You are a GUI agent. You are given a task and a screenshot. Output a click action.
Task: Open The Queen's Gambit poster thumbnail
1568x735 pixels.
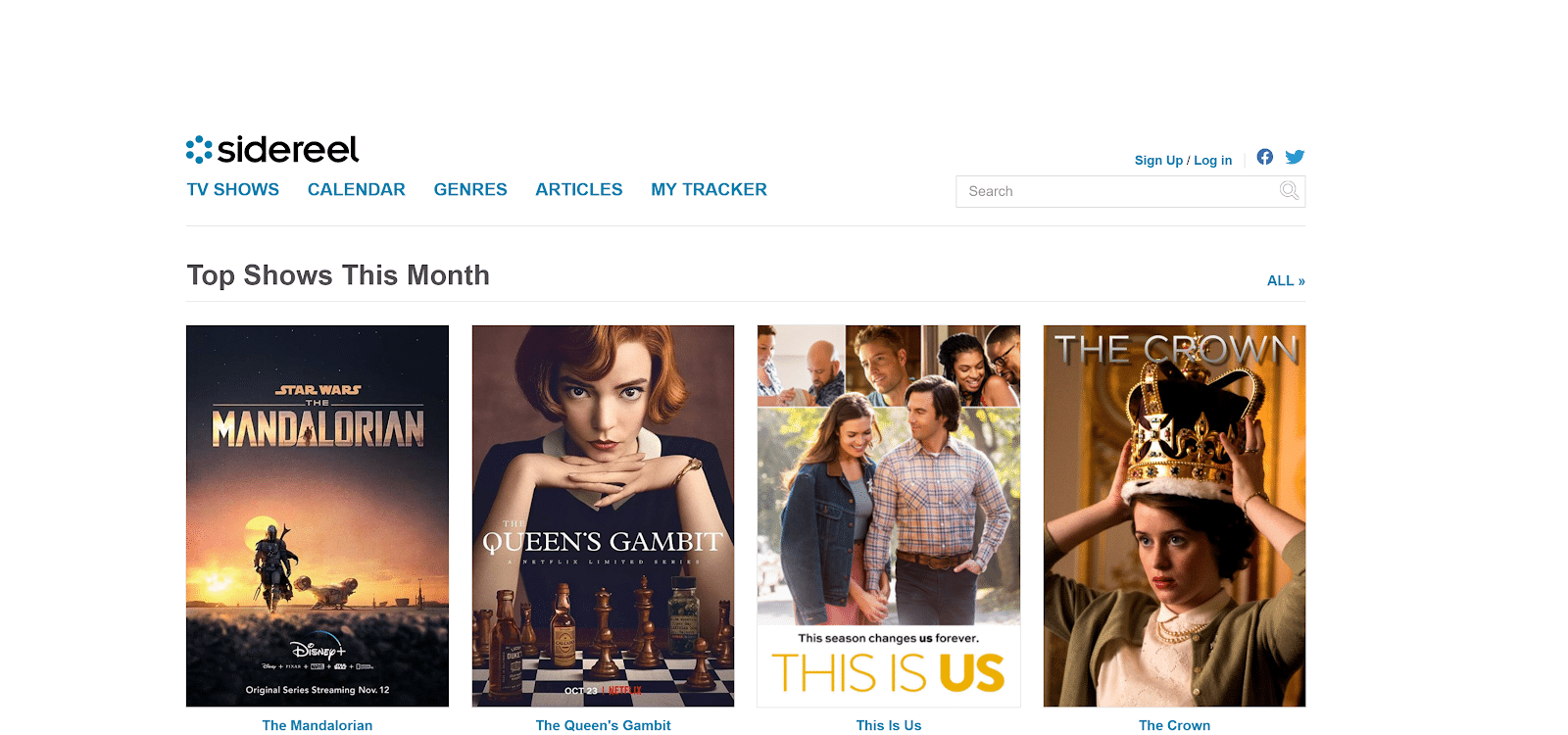point(603,515)
